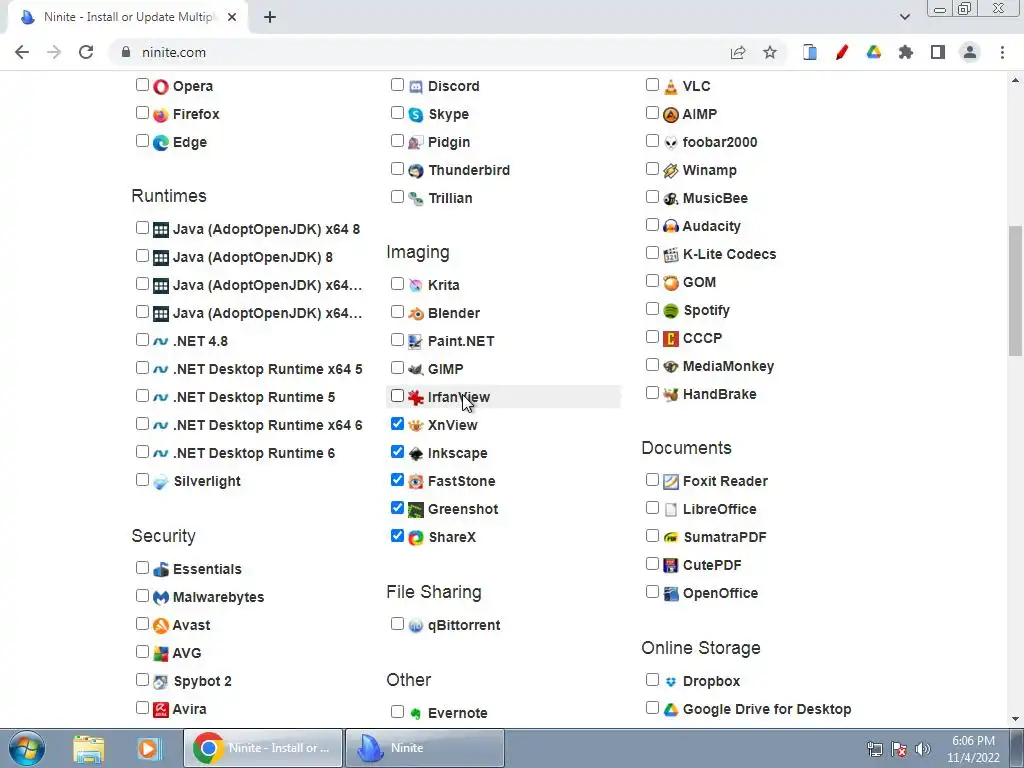Click the volume speaker tray icon
The height and width of the screenshot is (768, 1024).
[x=923, y=749]
